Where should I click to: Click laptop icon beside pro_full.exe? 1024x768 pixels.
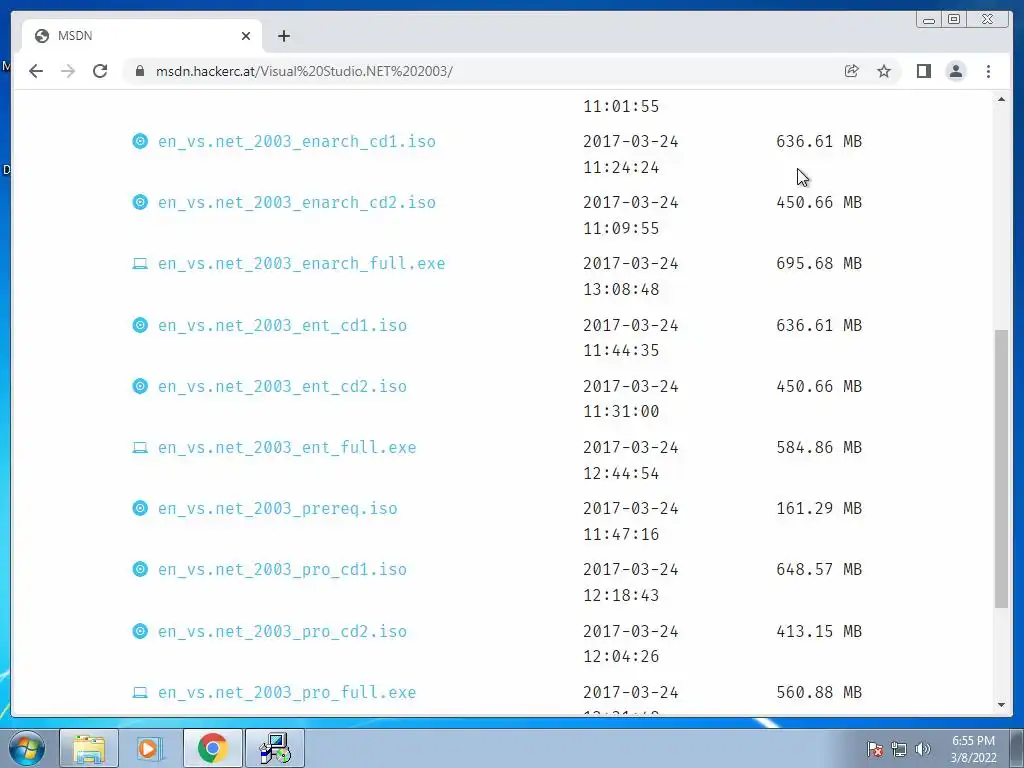tap(140, 692)
